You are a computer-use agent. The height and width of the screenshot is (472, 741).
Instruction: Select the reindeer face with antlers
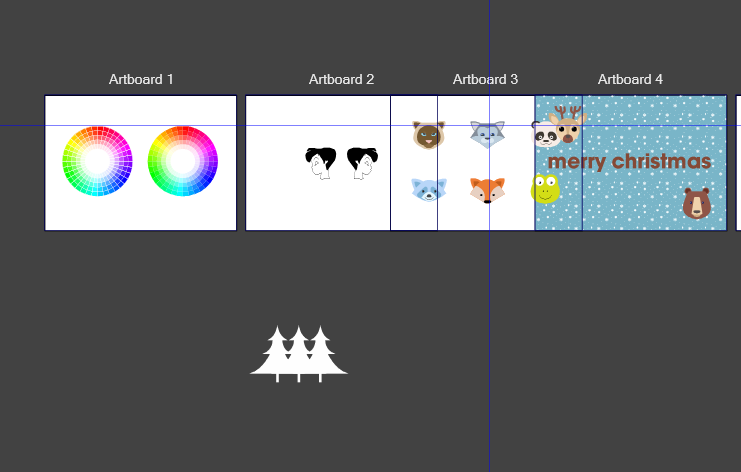[x=569, y=126]
